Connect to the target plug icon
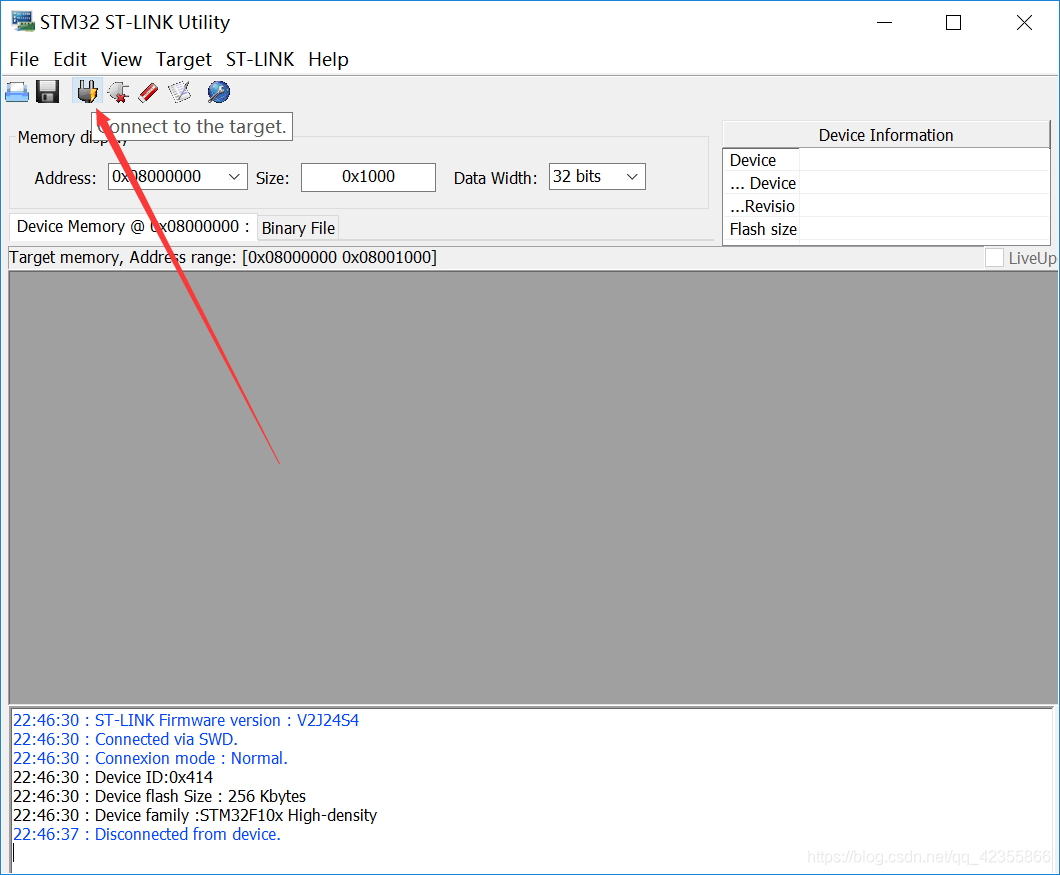 (87, 92)
